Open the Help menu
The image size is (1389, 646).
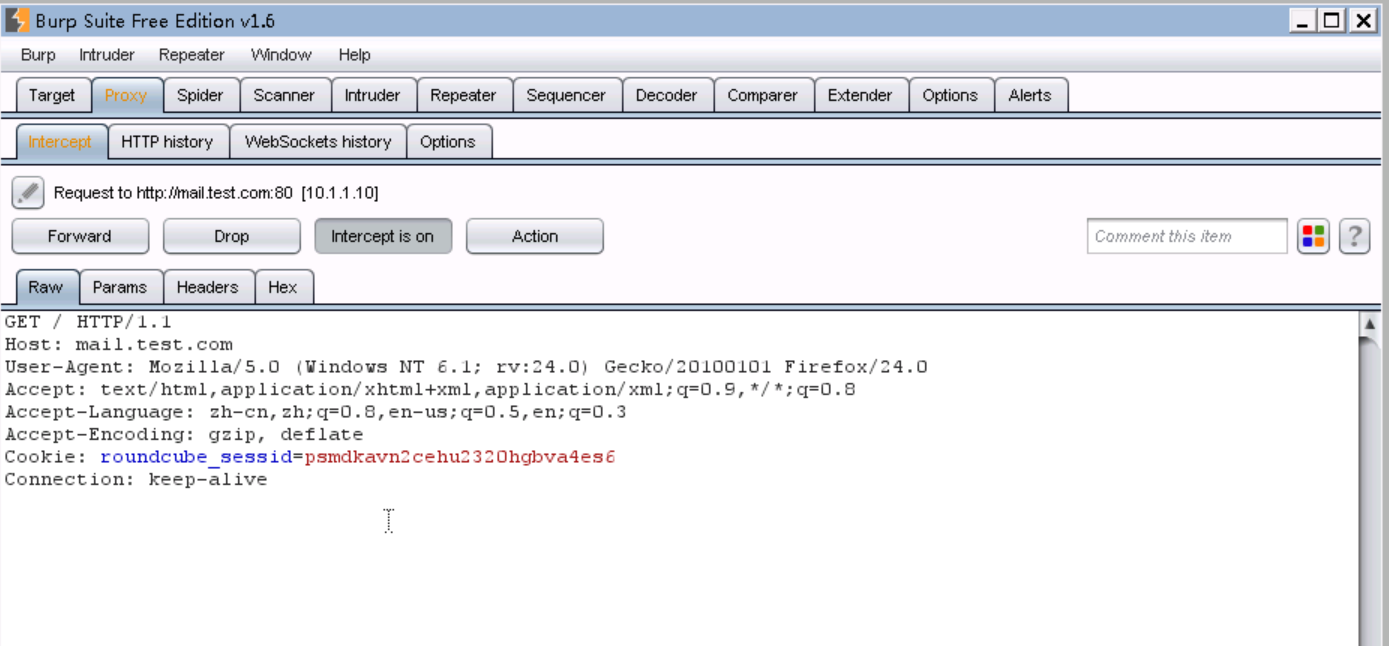coord(354,55)
